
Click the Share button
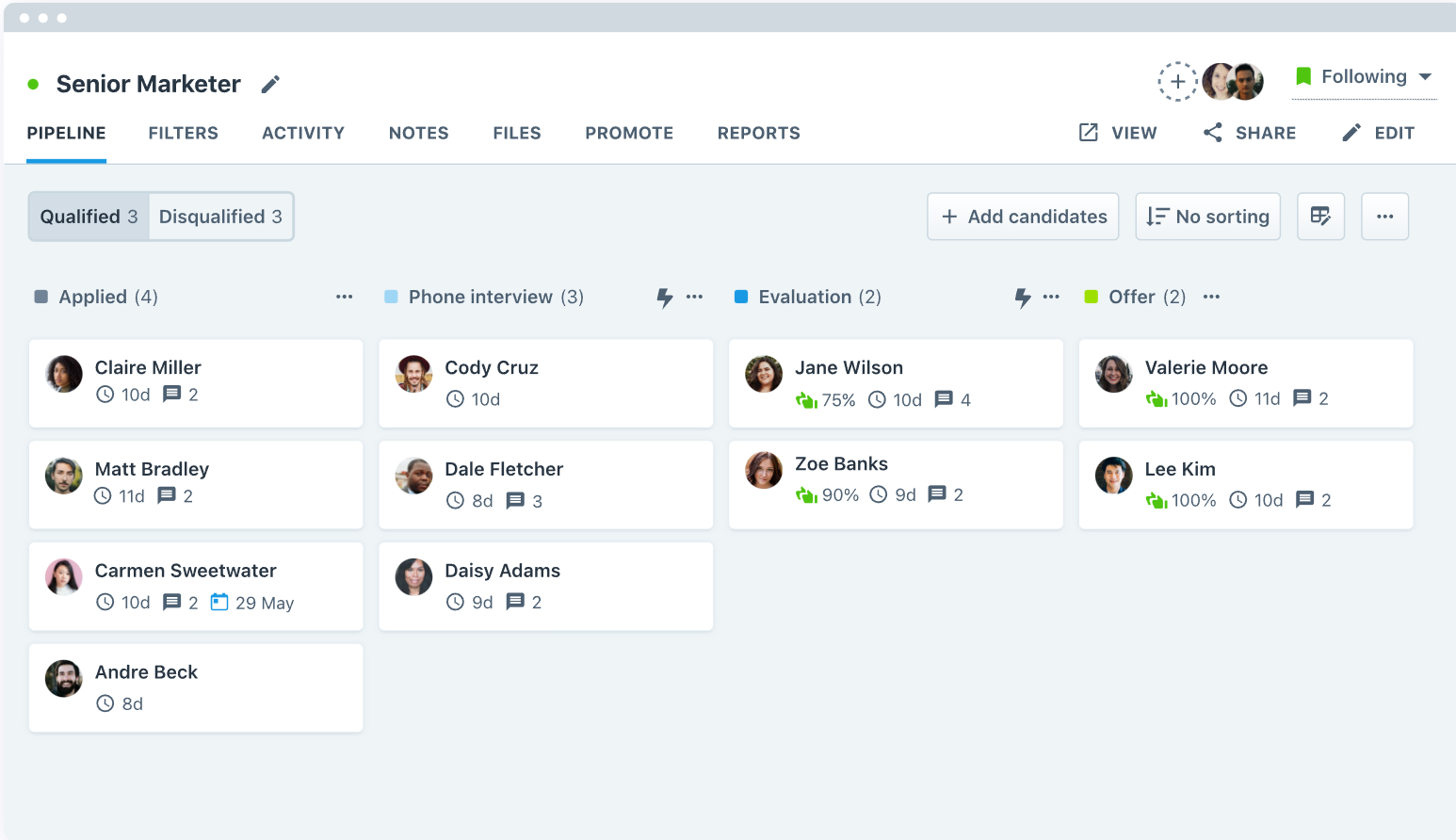coord(1250,134)
